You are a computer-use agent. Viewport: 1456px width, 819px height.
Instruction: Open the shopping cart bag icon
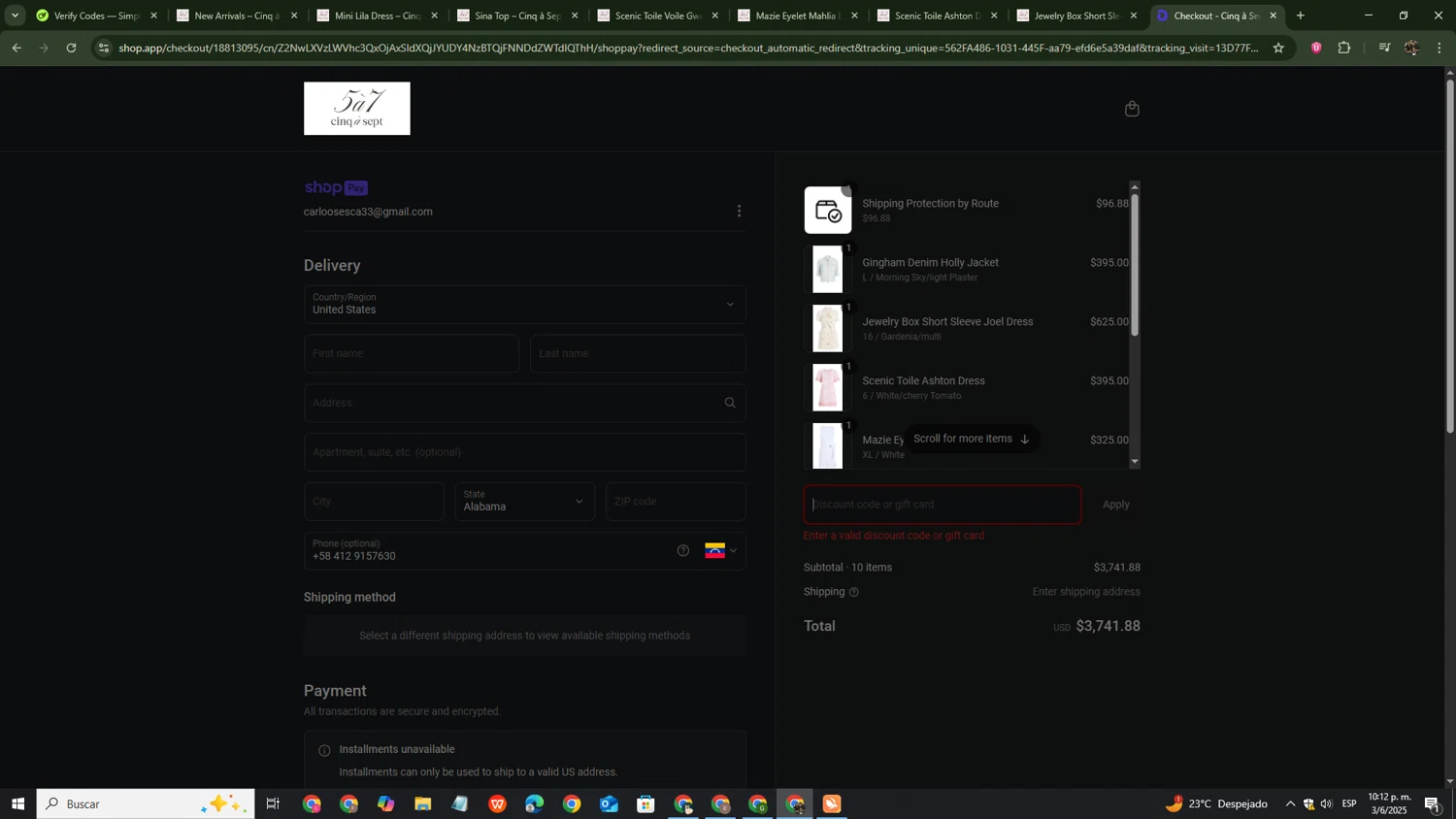click(1132, 109)
